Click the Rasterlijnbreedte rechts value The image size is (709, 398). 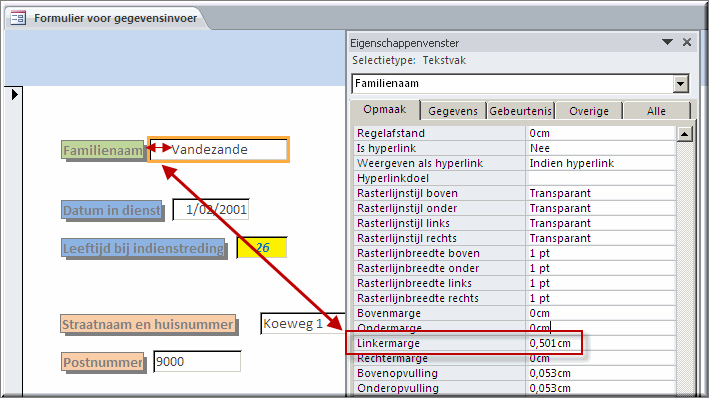tap(601, 298)
